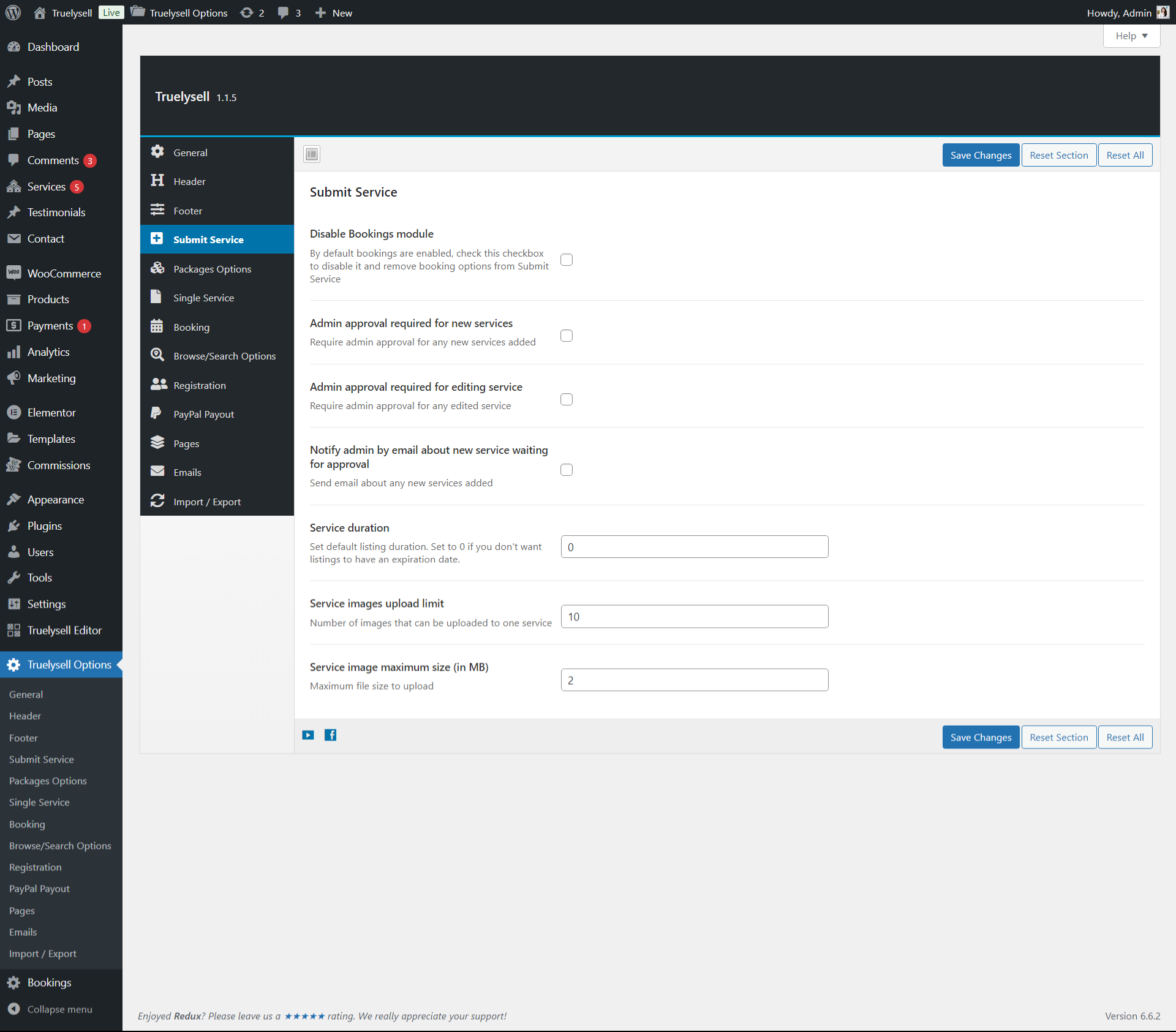Click the top Save Changes button
Image resolution: width=1176 pixels, height=1032 pixels.
[981, 155]
